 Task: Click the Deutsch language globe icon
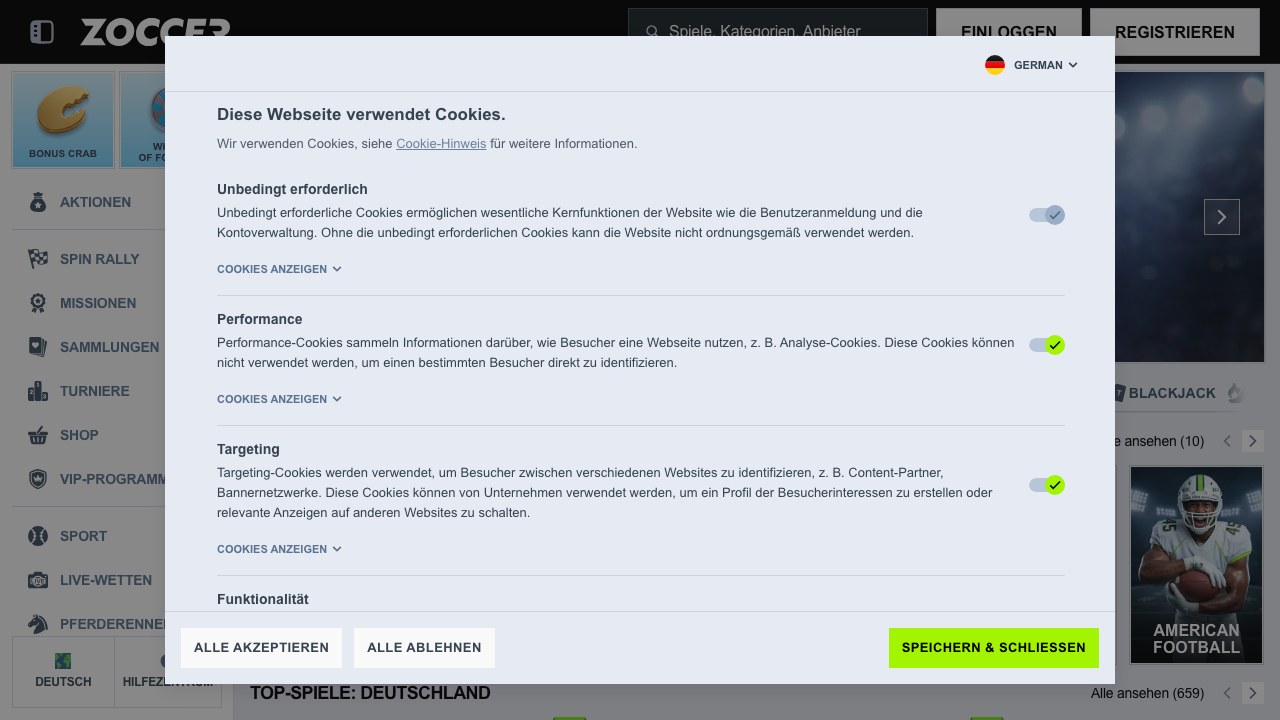coord(63,661)
